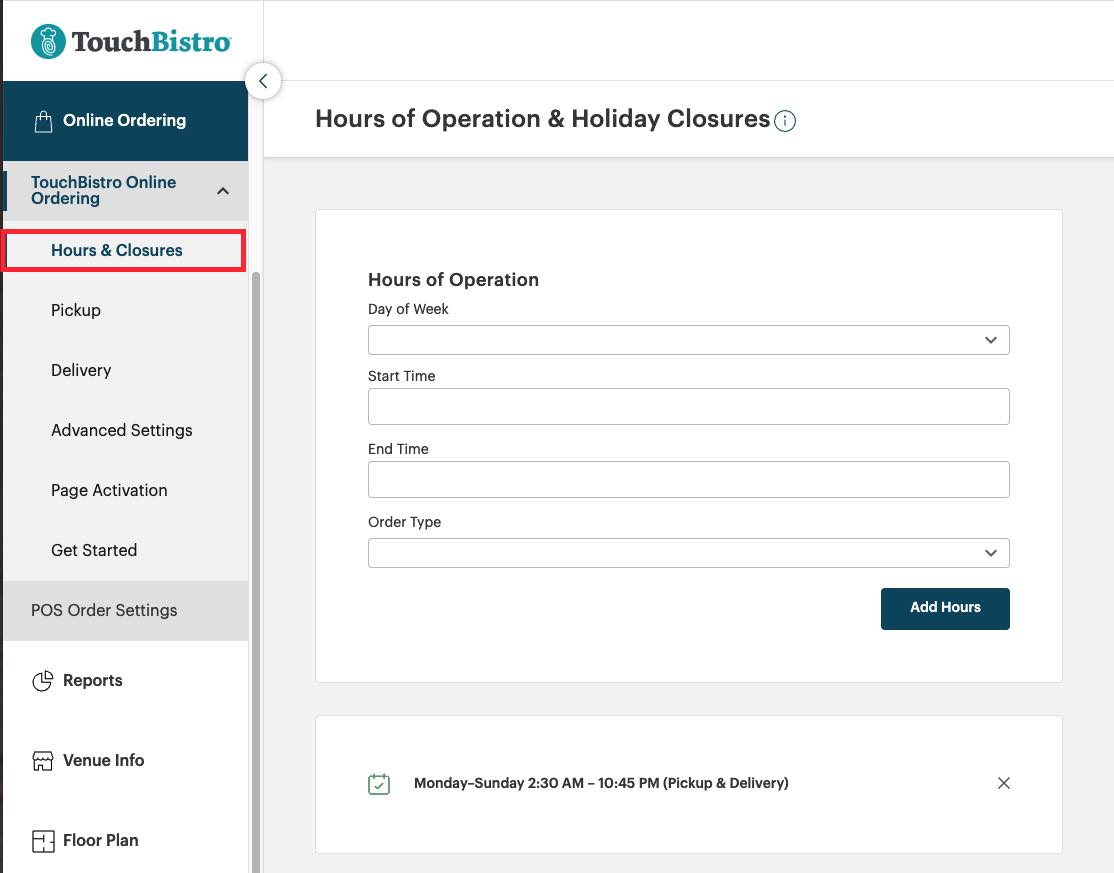Click the green calendar checkmark icon on the hours entry
Viewport: 1114px width, 873px height.
pyautogui.click(x=378, y=784)
